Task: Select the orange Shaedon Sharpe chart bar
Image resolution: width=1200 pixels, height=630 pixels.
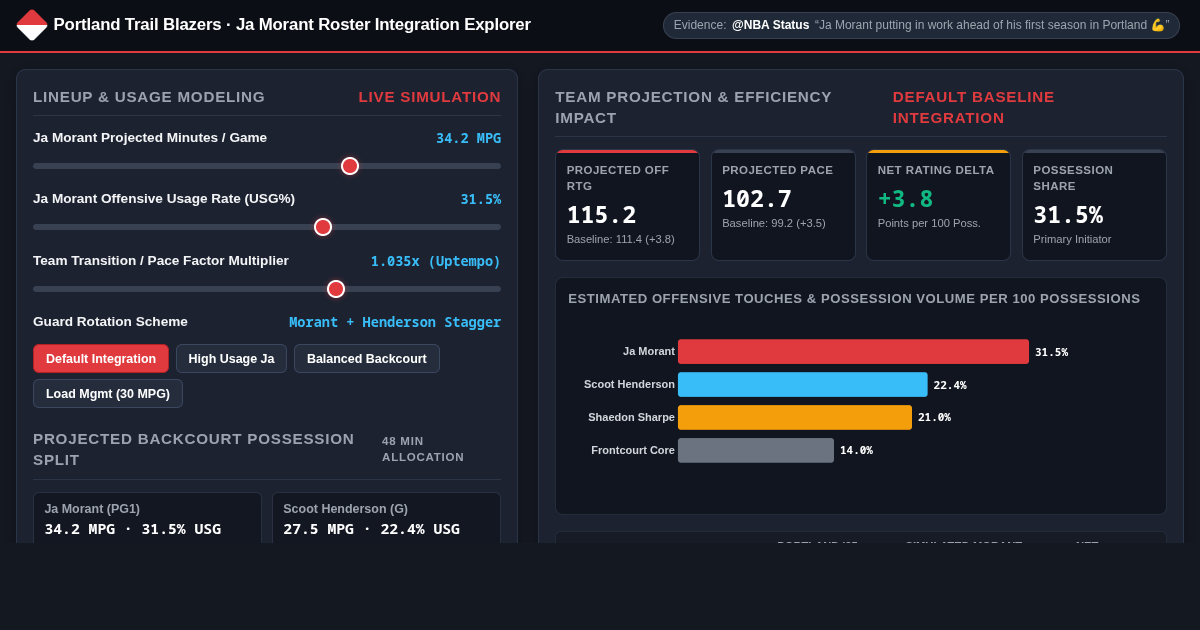Action: (x=795, y=418)
